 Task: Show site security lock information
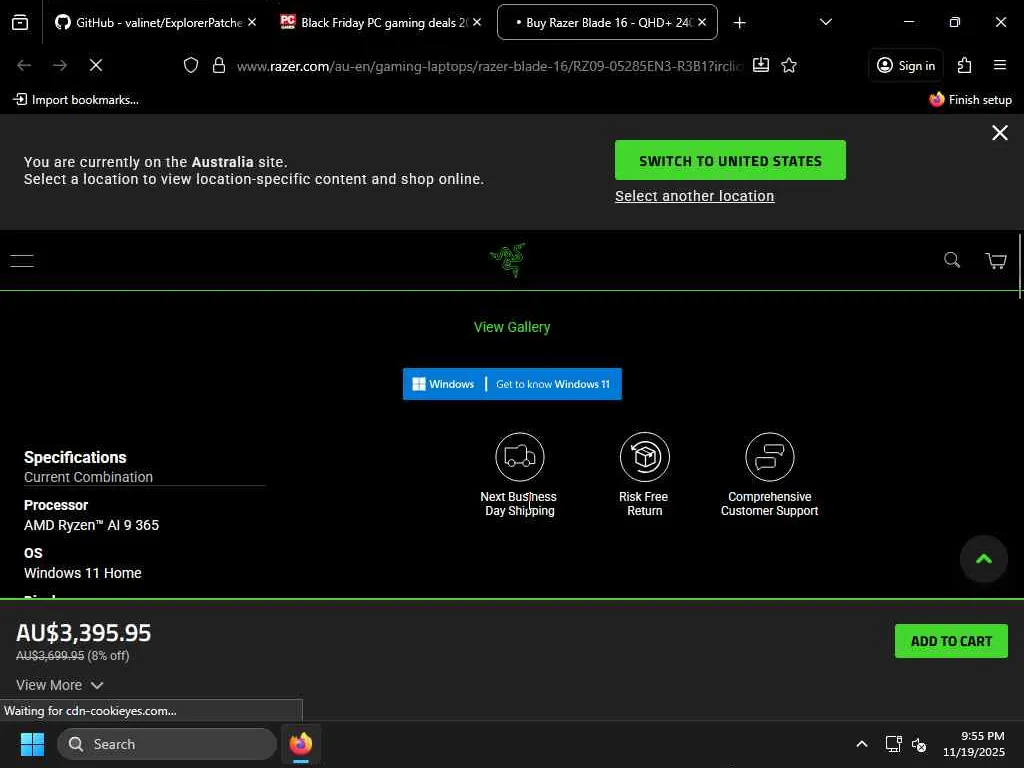pos(219,65)
